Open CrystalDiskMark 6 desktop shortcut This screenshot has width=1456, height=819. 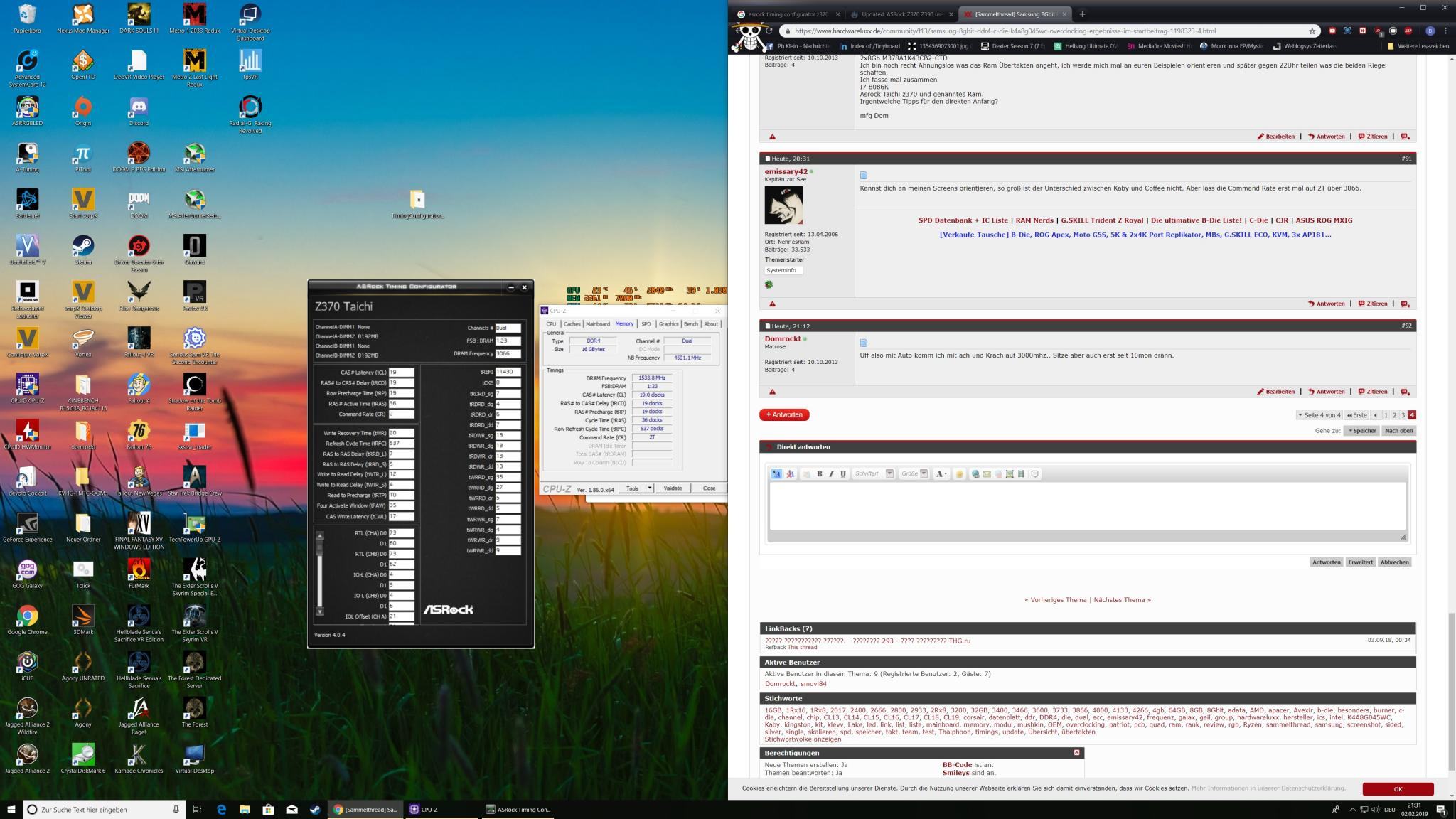click(x=83, y=759)
